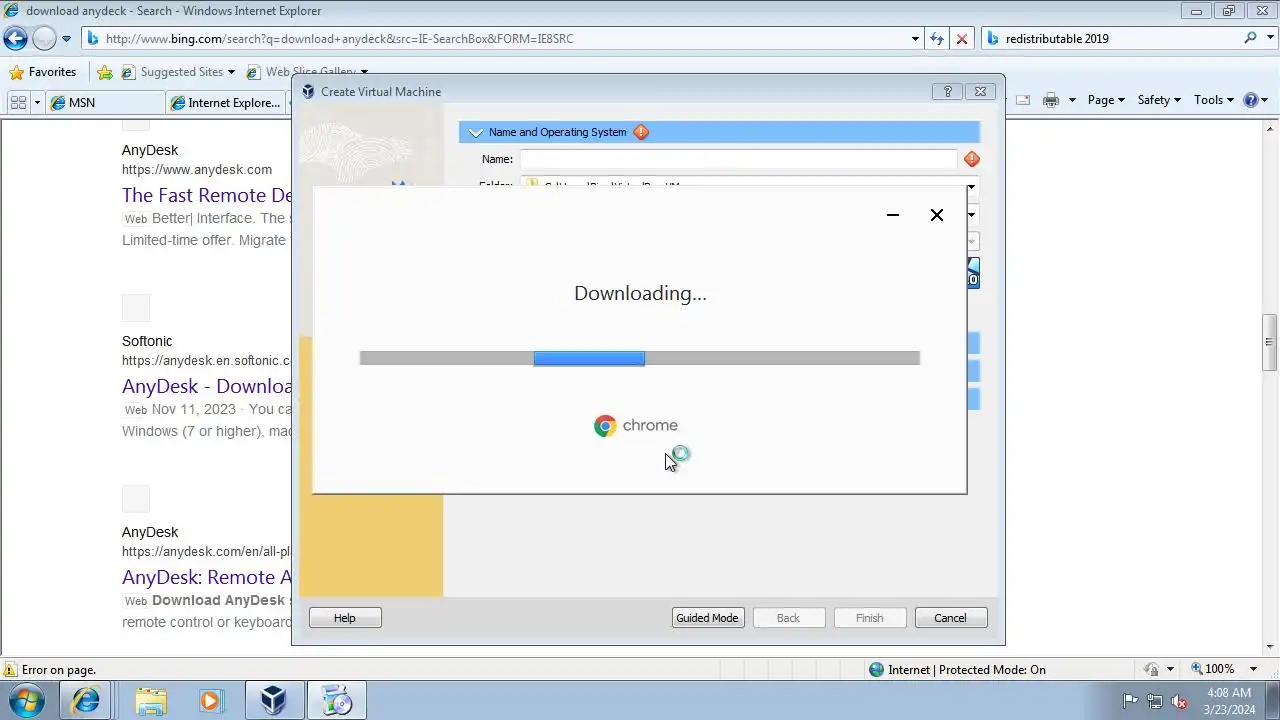Screen dimensions: 1280x720
Task: Click the search magnifier icon
Action: pos(1251,38)
